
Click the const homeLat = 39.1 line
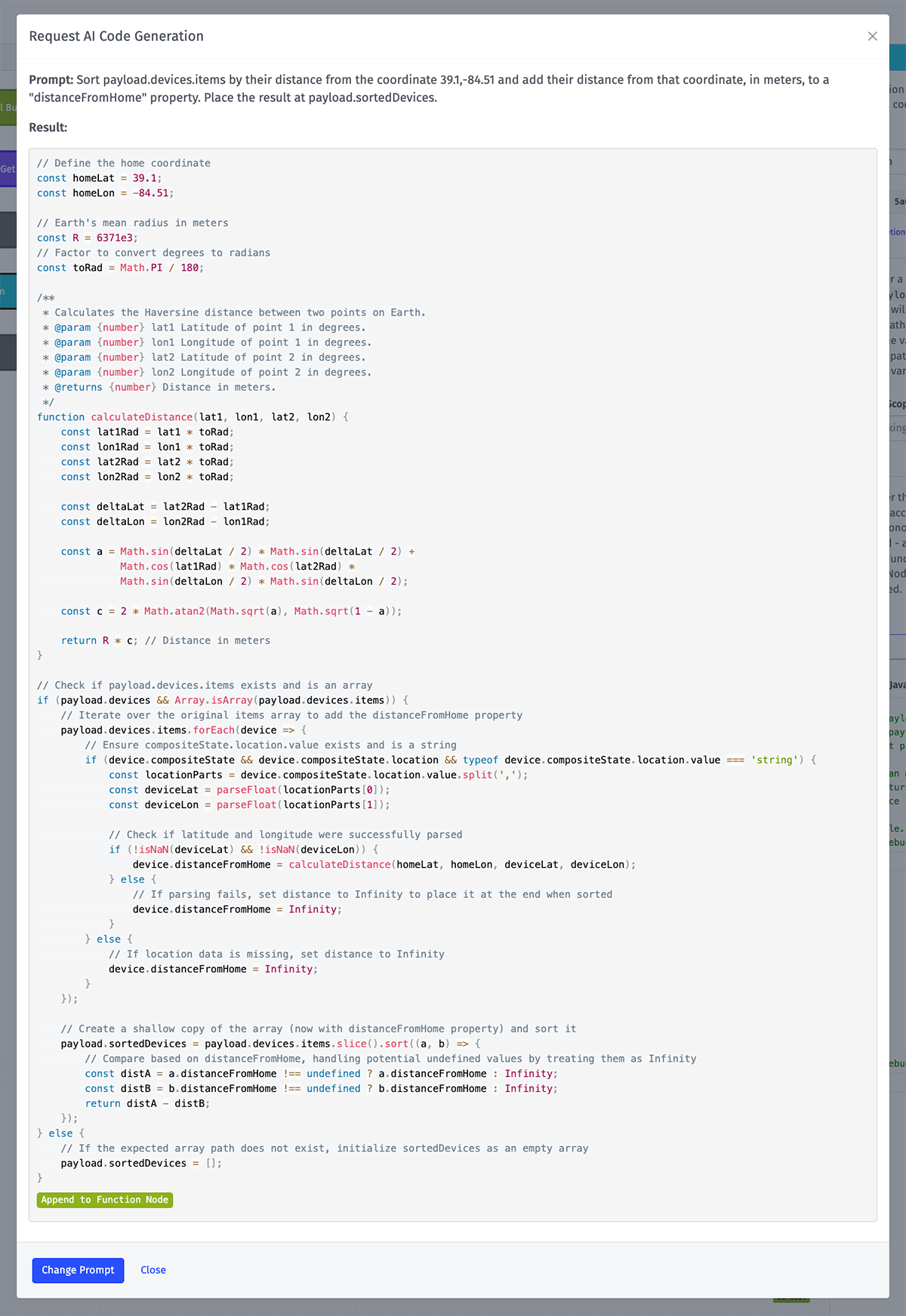tap(99, 178)
